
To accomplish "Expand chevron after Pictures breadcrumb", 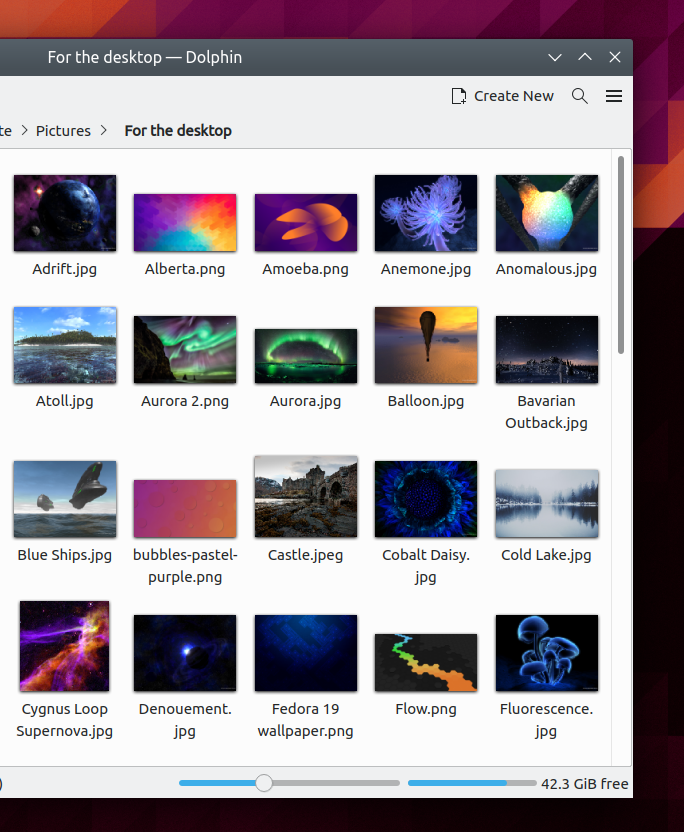I will [103, 131].
